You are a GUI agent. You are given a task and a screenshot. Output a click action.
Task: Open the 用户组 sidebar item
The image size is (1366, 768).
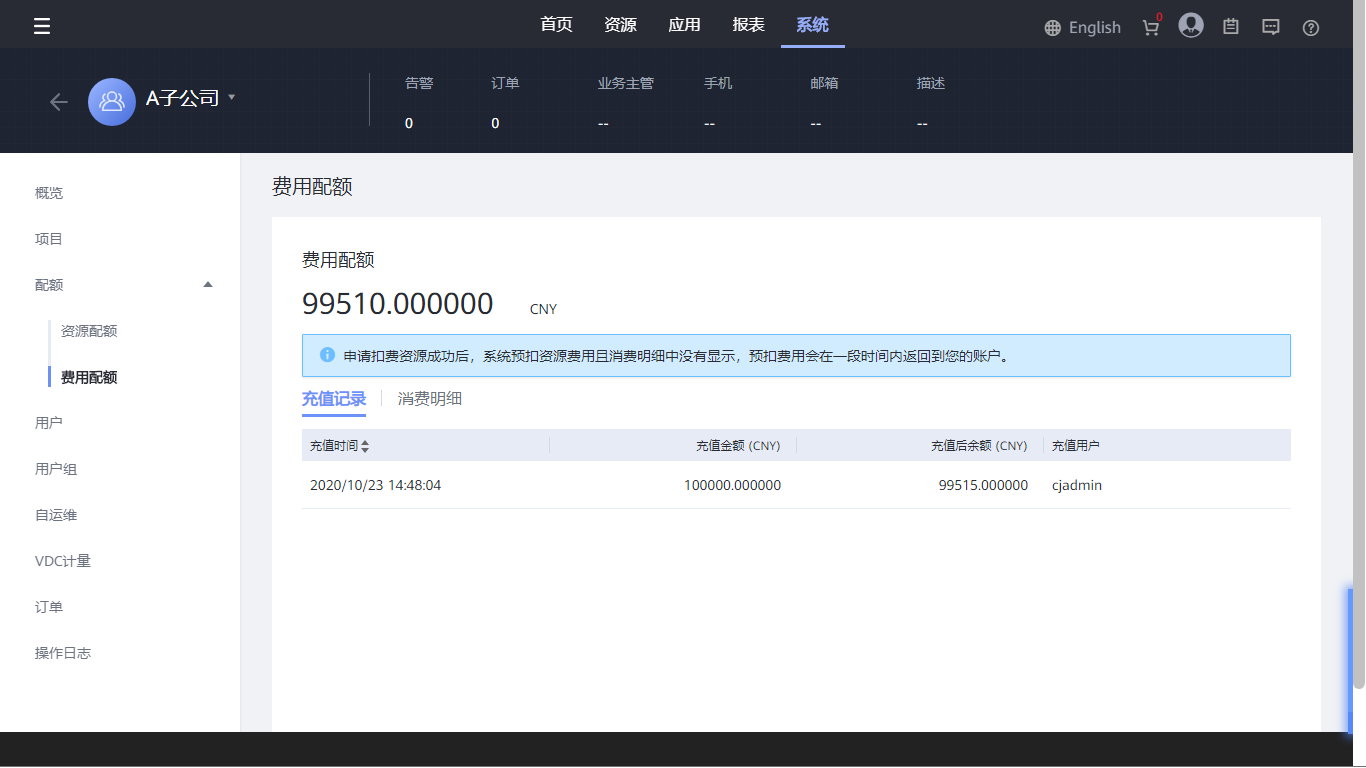click(56, 469)
